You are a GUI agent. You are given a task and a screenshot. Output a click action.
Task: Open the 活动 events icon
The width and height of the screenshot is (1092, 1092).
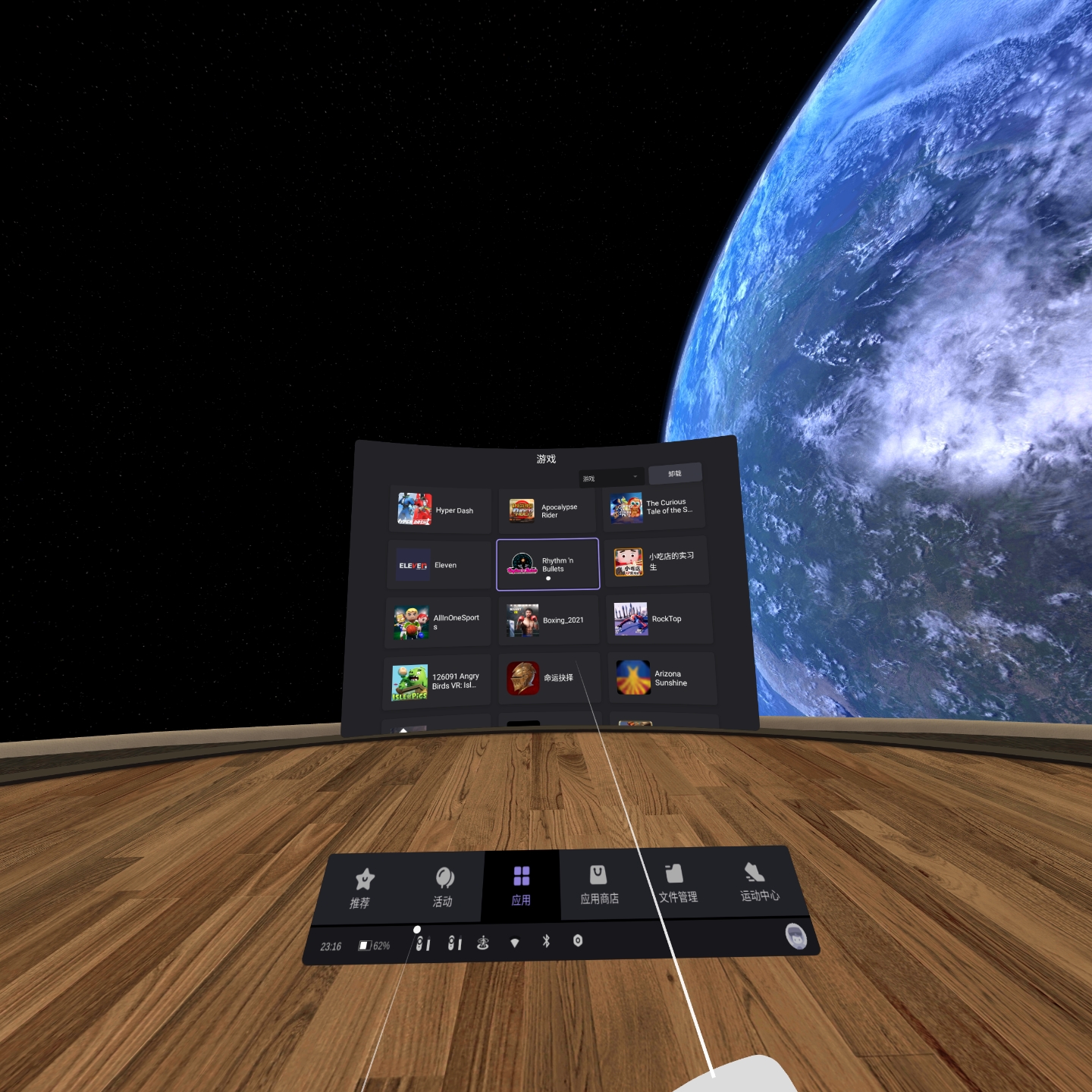point(443,884)
